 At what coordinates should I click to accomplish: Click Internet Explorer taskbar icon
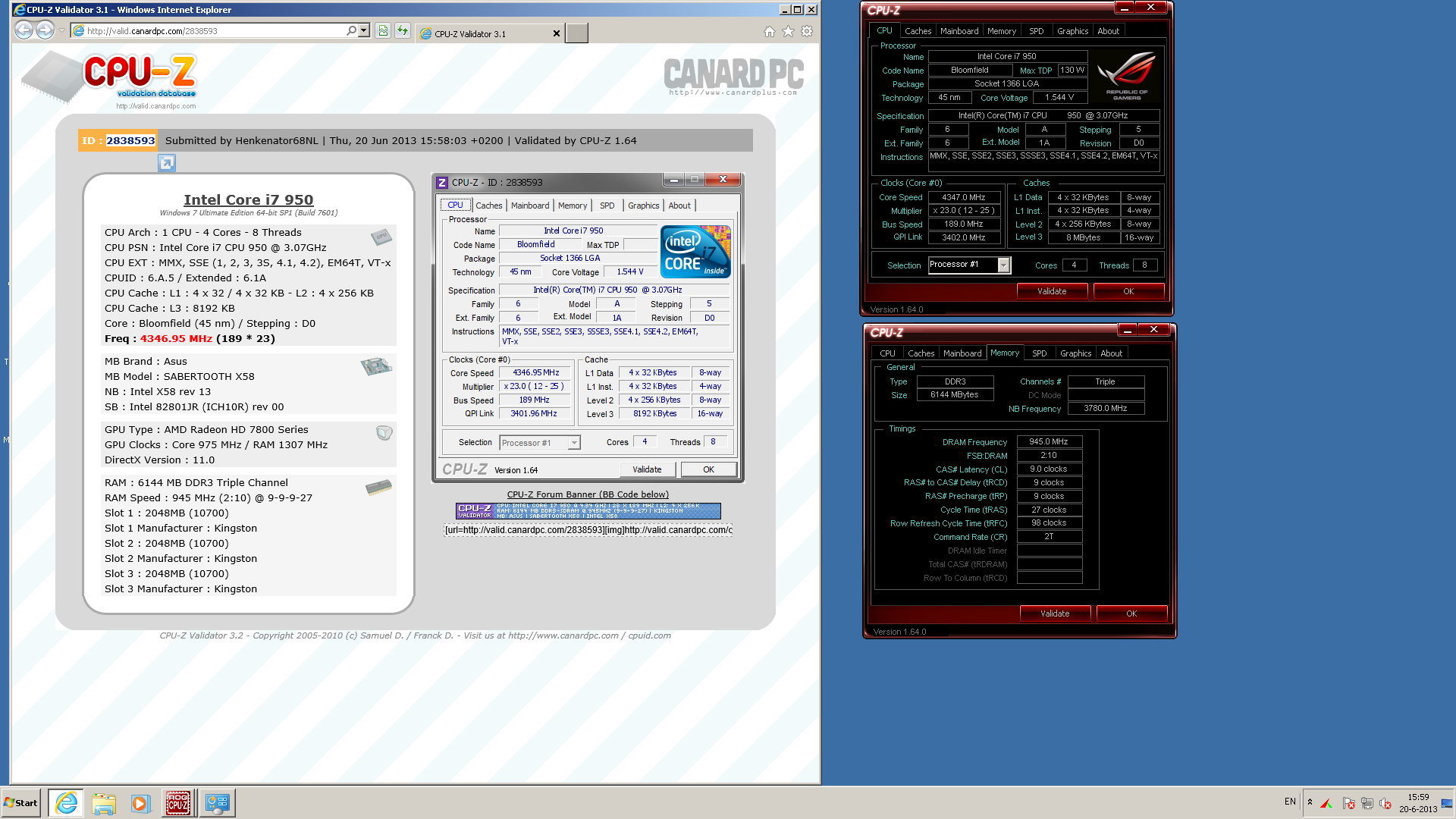click(x=66, y=802)
